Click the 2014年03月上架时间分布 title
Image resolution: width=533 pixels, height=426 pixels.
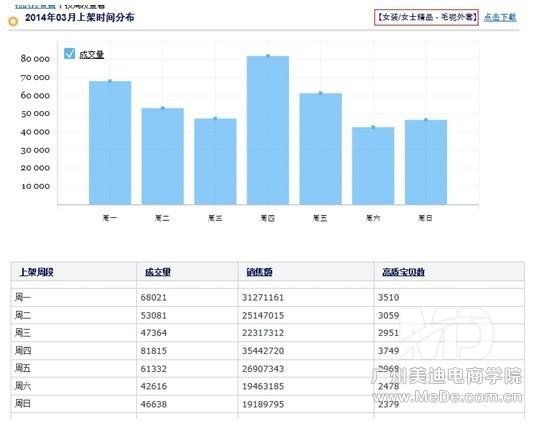[80, 17]
